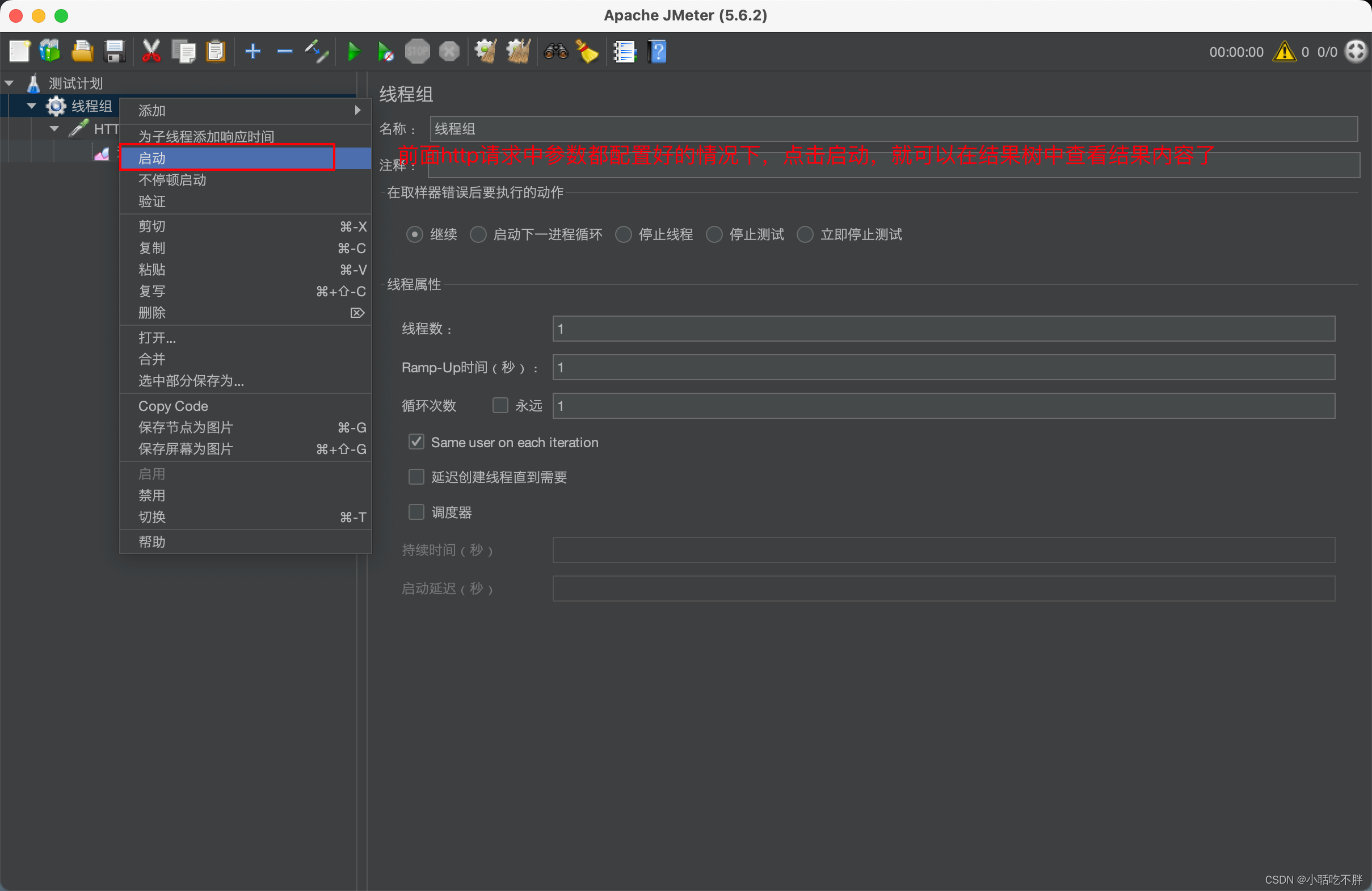Collapse the HTTP request node arrow
The height and width of the screenshot is (891, 1372).
pos(54,129)
